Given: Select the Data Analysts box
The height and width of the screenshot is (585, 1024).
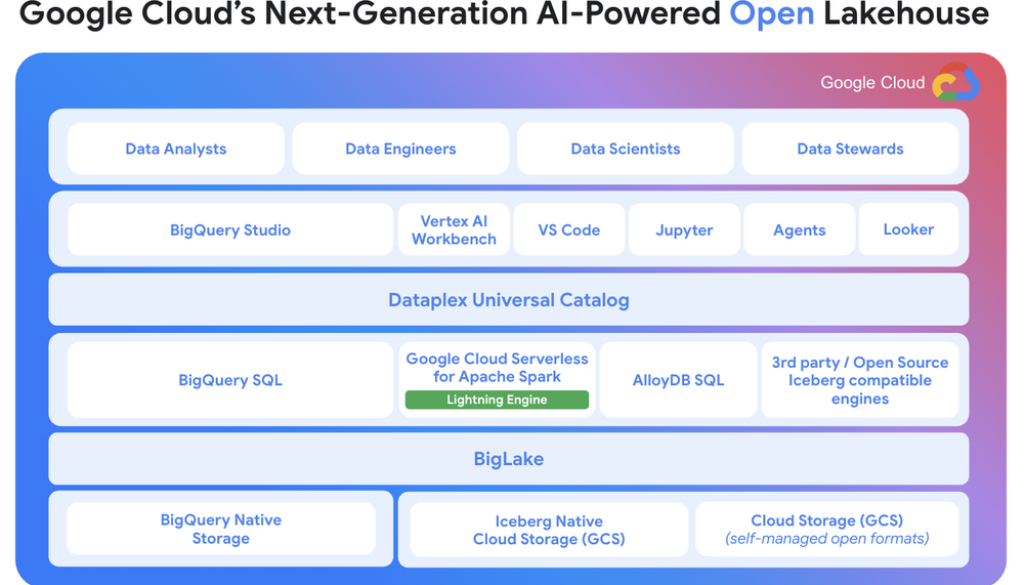Looking at the screenshot, I should pyautogui.click(x=176, y=149).
